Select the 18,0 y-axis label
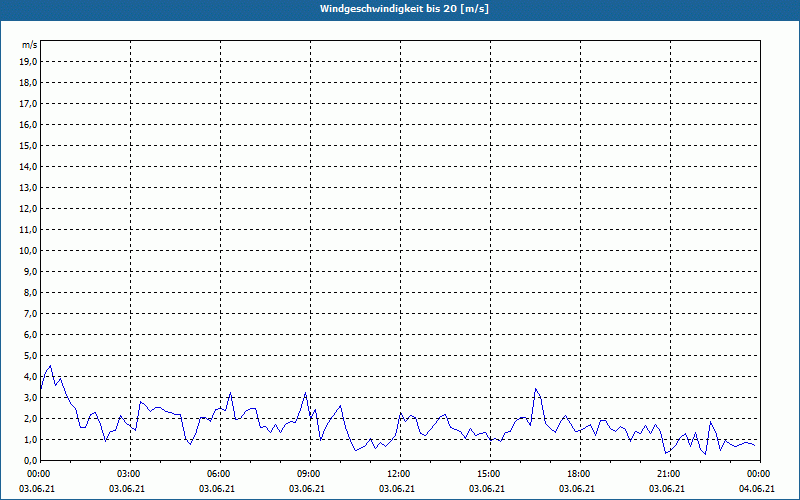Viewport: 800px width, 500px height. click(x=28, y=83)
